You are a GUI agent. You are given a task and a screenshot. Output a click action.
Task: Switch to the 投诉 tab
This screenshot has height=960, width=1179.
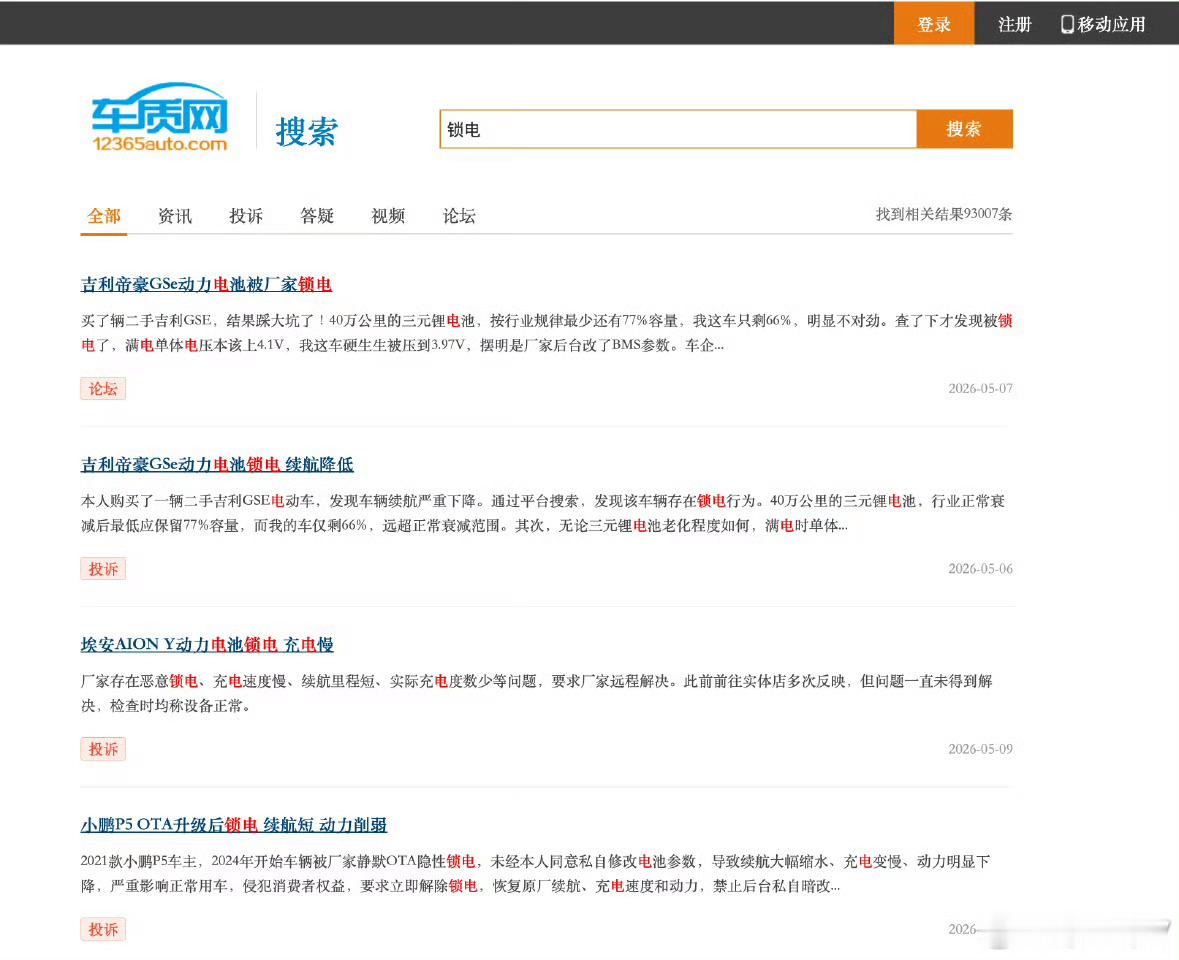click(x=246, y=217)
